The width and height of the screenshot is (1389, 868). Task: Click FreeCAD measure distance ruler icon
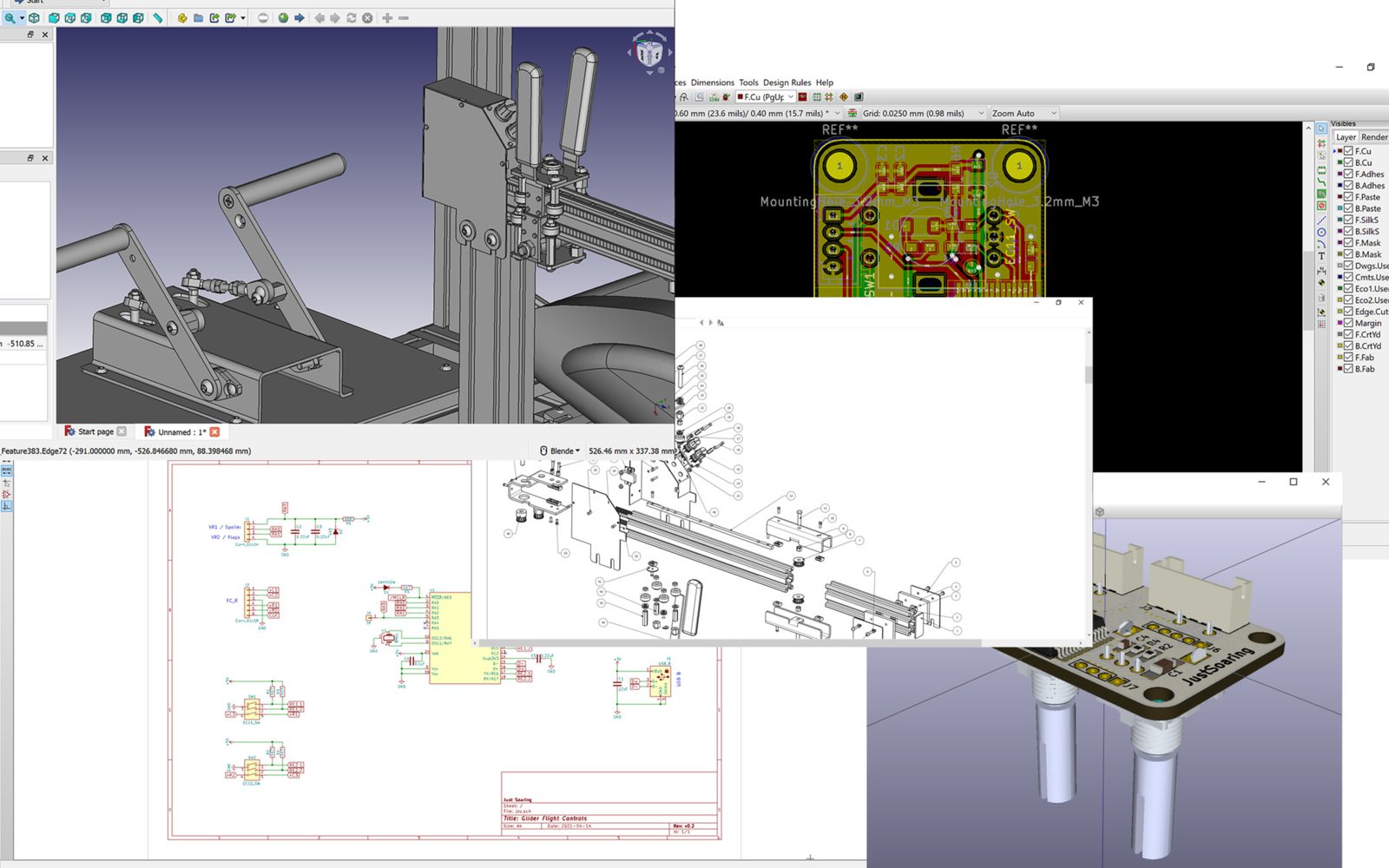pos(157,17)
